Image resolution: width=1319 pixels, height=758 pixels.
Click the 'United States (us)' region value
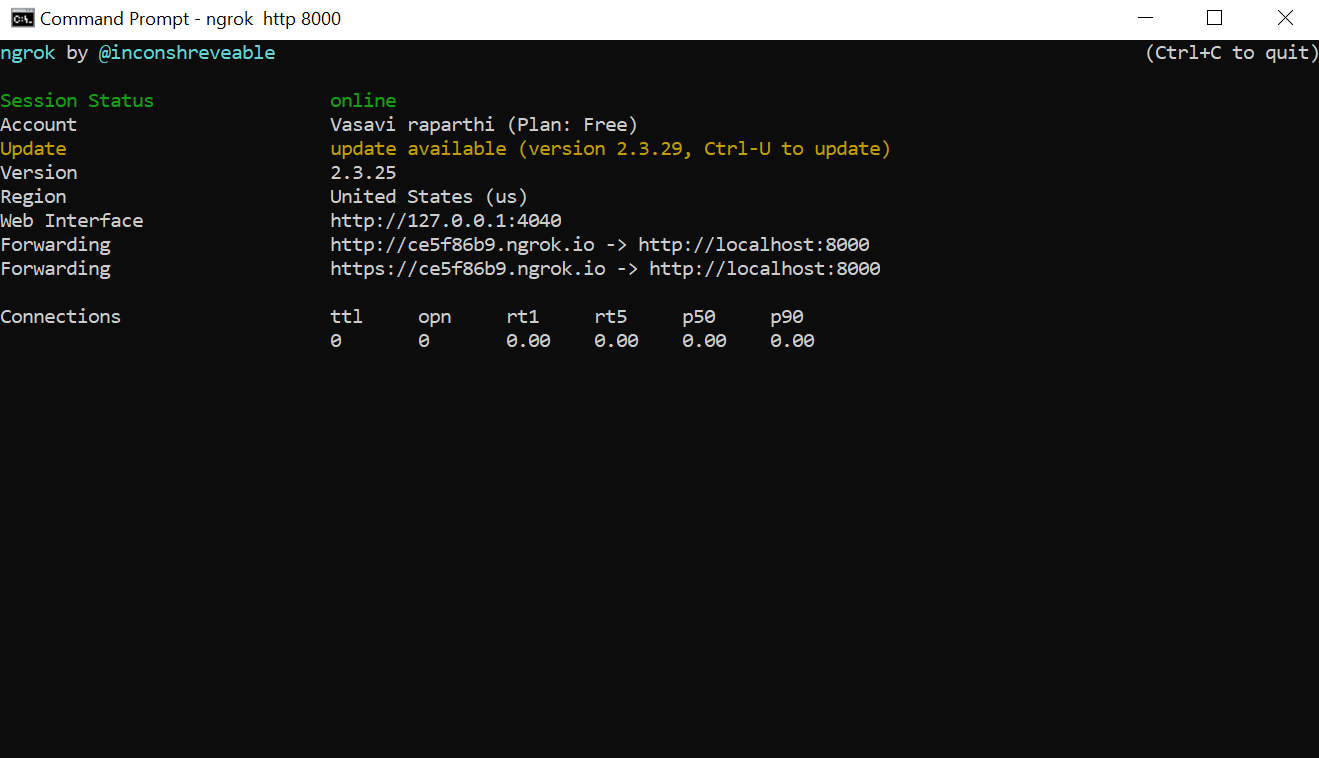[428, 197]
